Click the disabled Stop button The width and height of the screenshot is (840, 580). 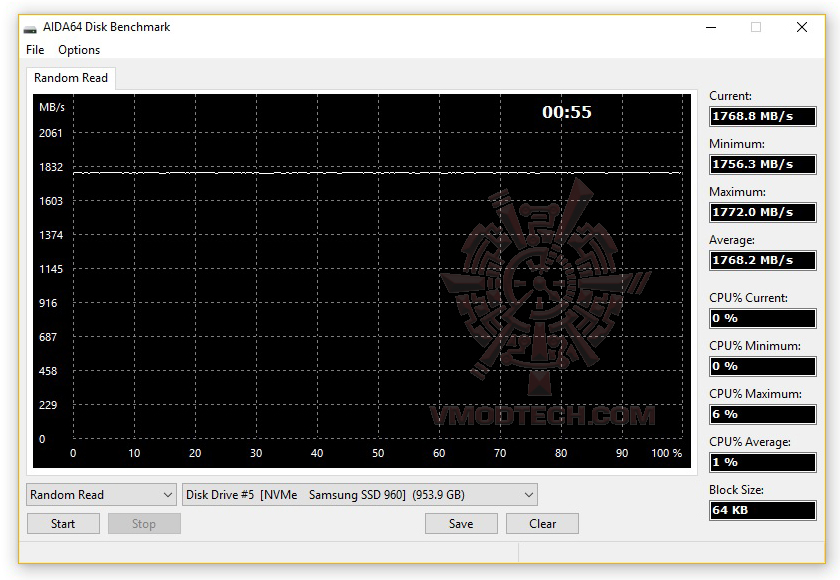[x=144, y=524]
